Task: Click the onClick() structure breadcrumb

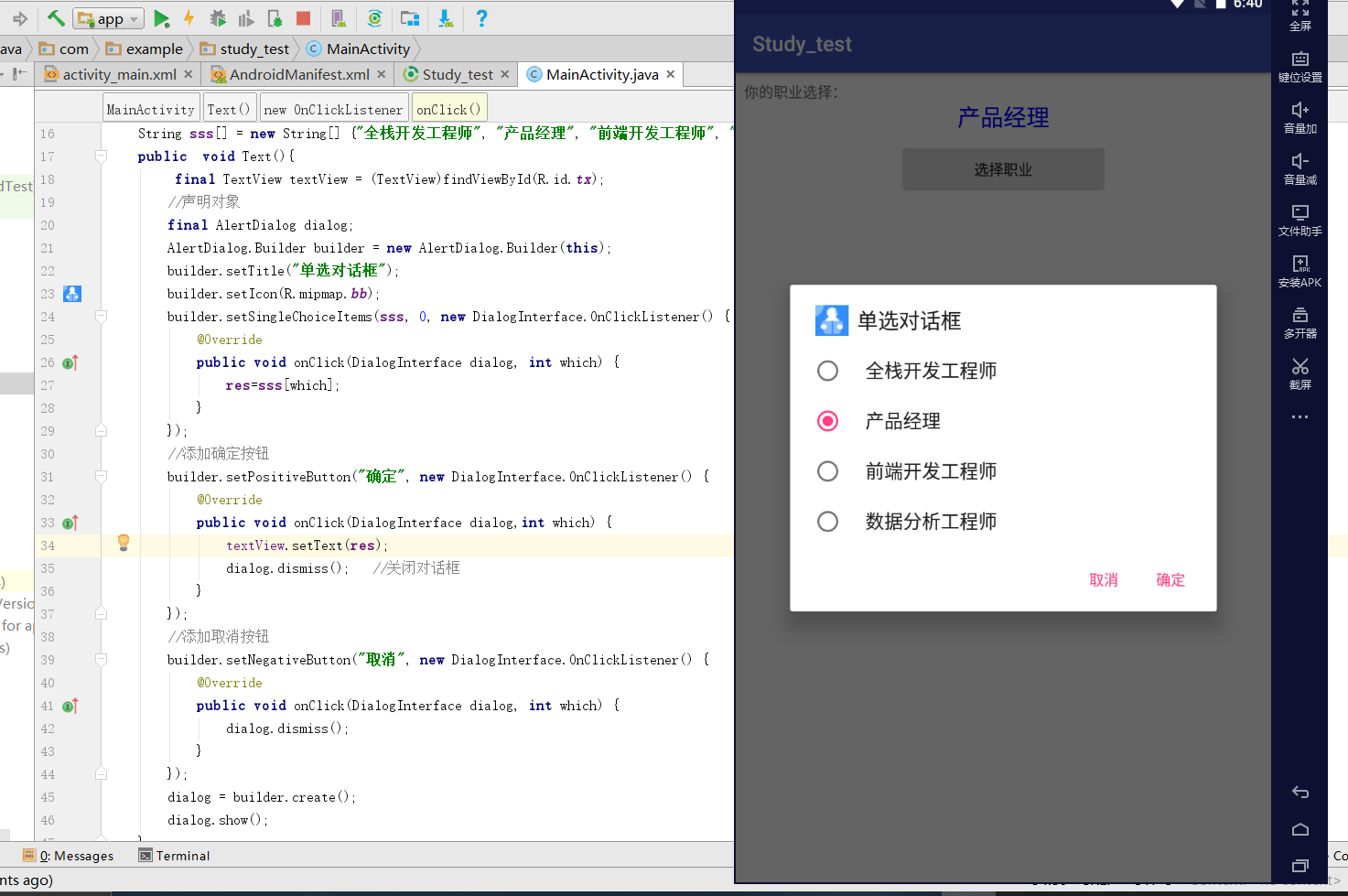Action: pos(448,109)
